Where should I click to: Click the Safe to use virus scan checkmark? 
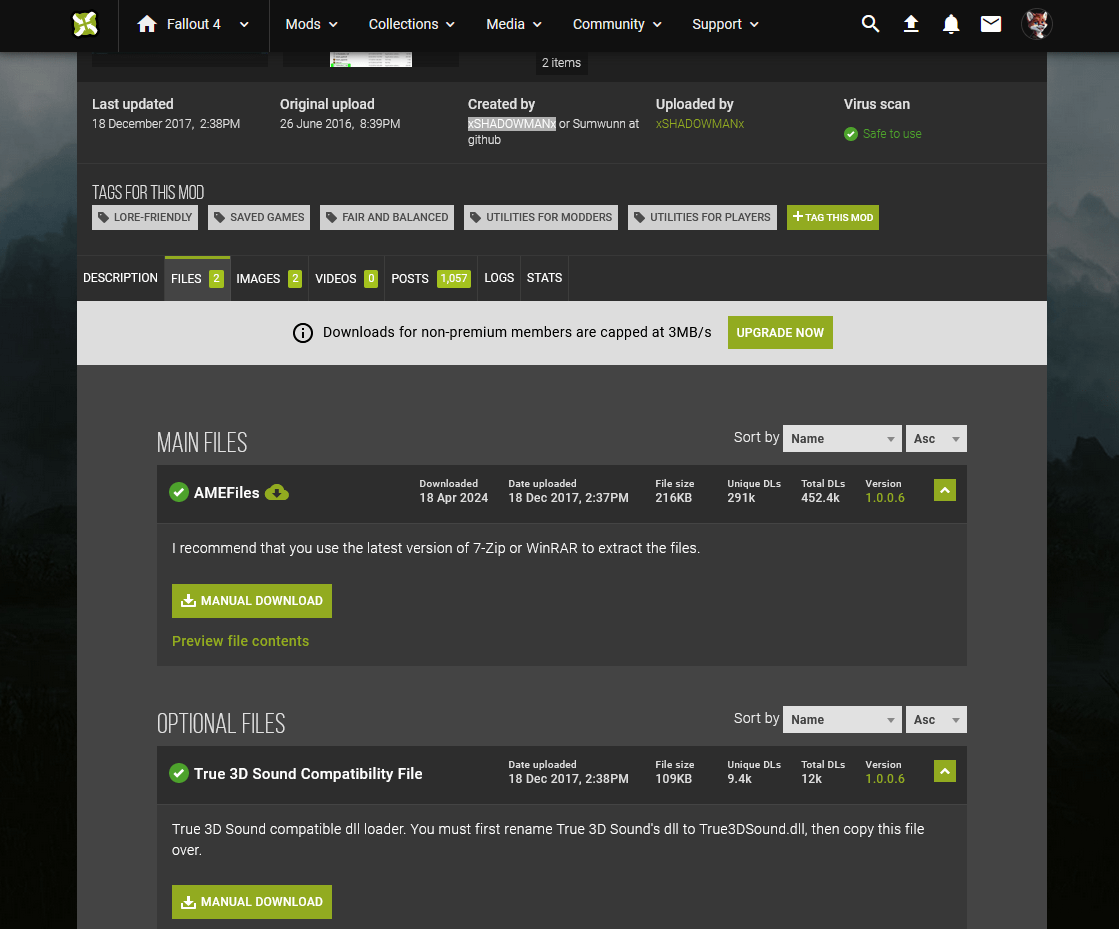point(851,134)
